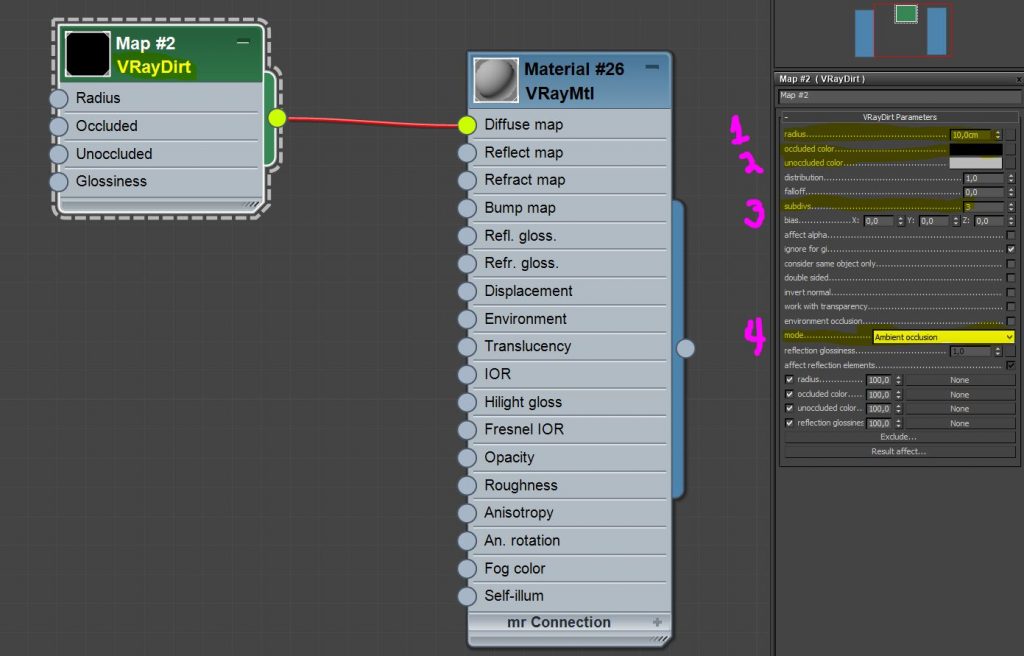Click the Radius input socket on VRayDirt
This screenshot has width=1024, height=656.
pyautogui.click(x=58, y=98)
